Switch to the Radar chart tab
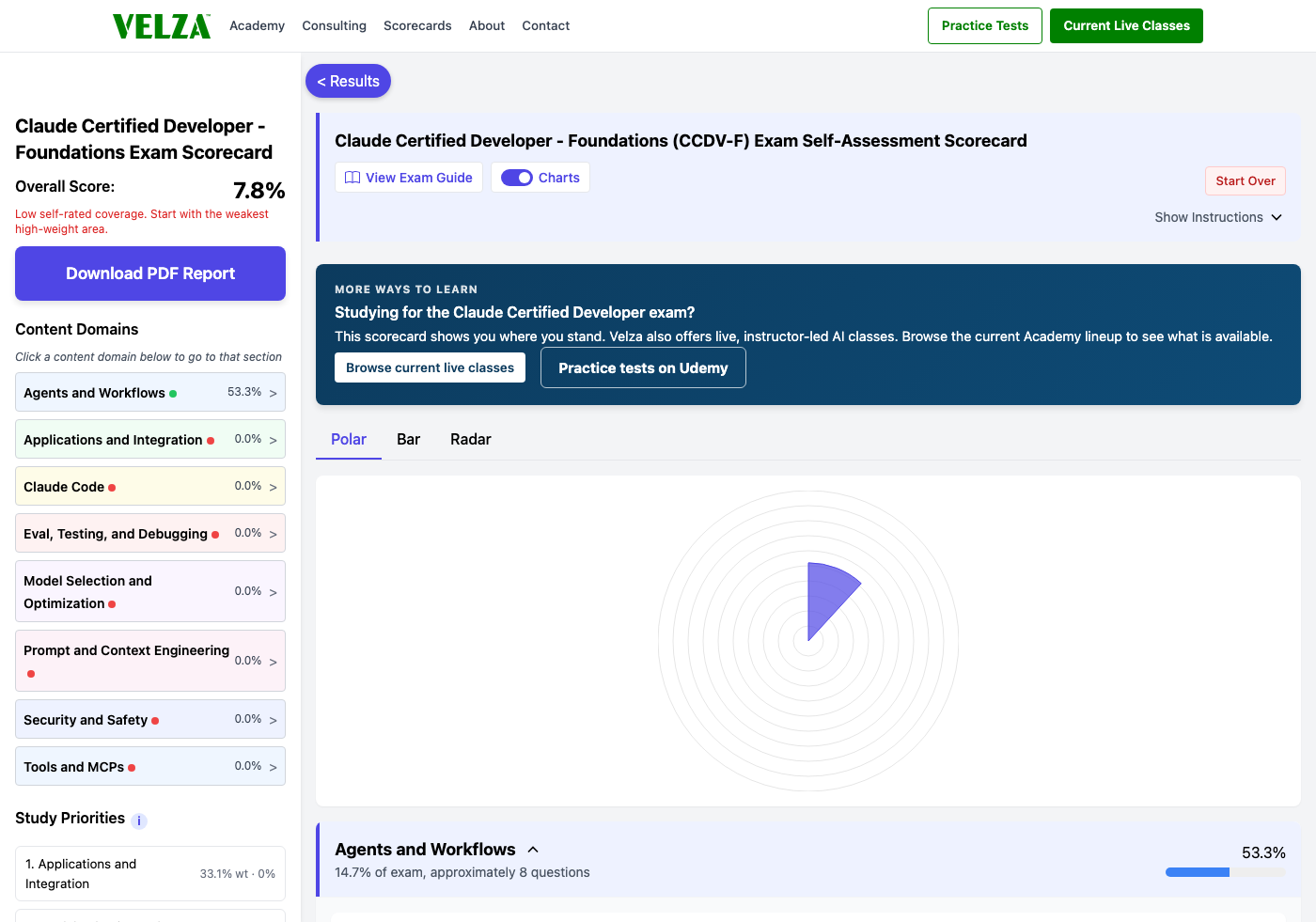The image size is (1316, 922). [x=471, y=440]
